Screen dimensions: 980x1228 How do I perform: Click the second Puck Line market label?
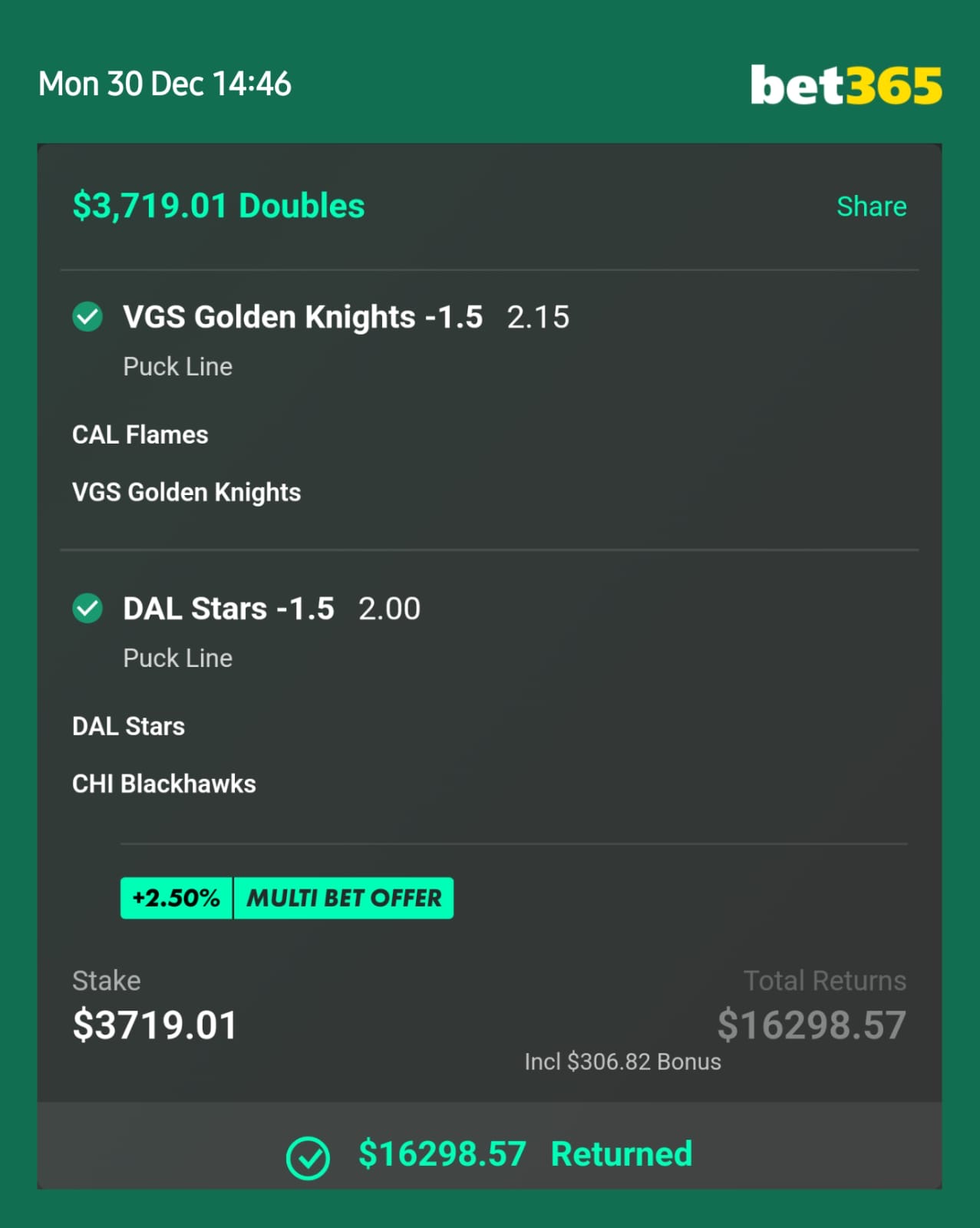[x=178, y=658]
